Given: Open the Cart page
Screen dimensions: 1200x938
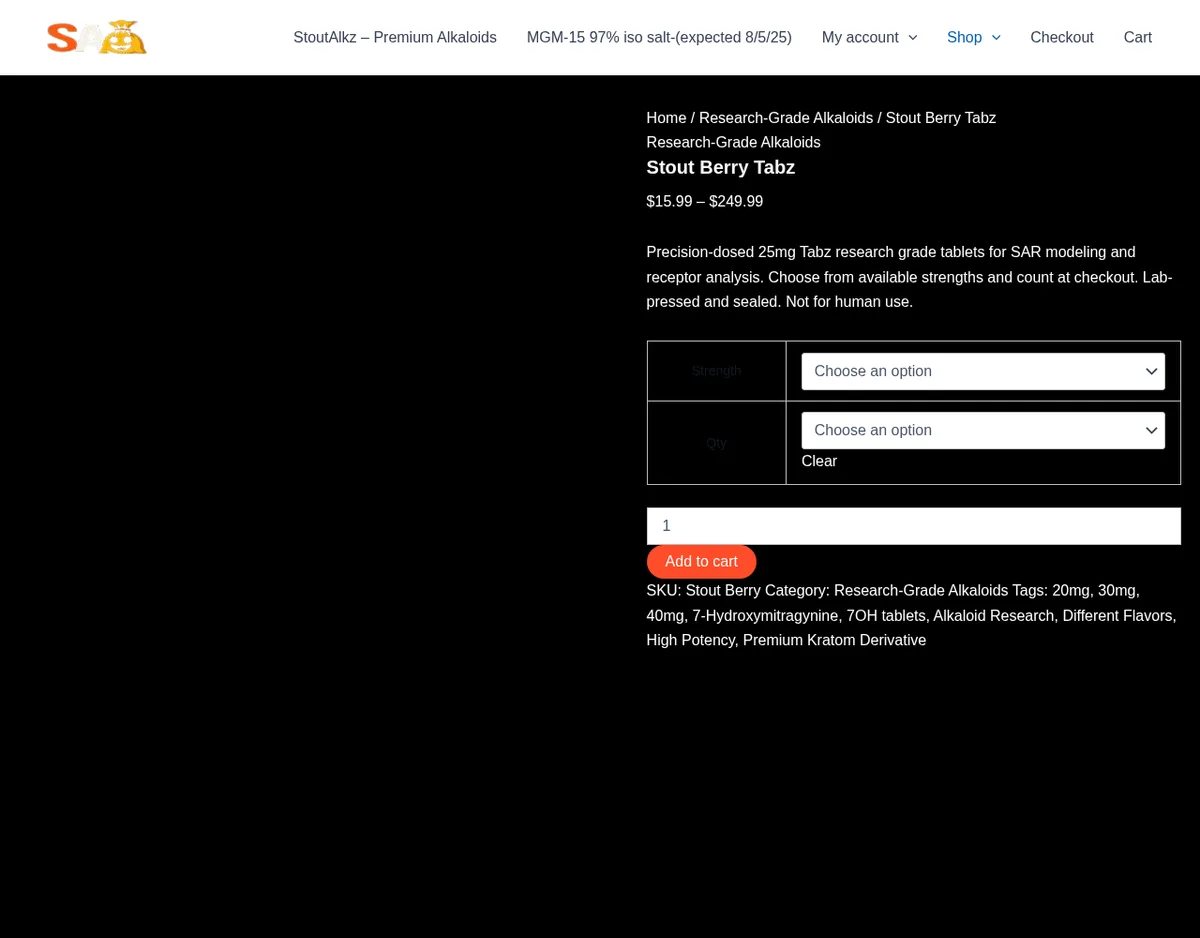Looking at the screenshot, I should (1138, 37).
